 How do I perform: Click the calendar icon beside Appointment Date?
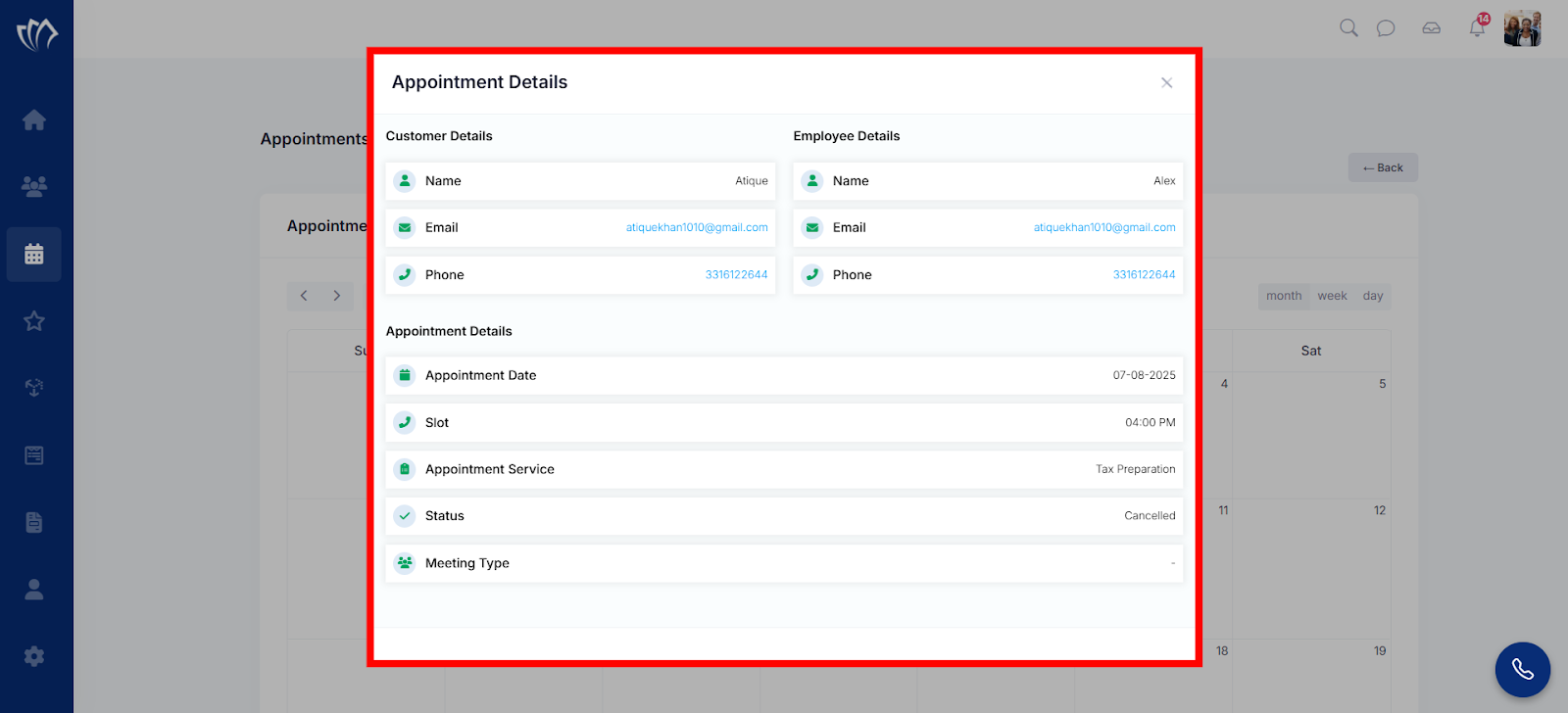[x=405, y=375]
